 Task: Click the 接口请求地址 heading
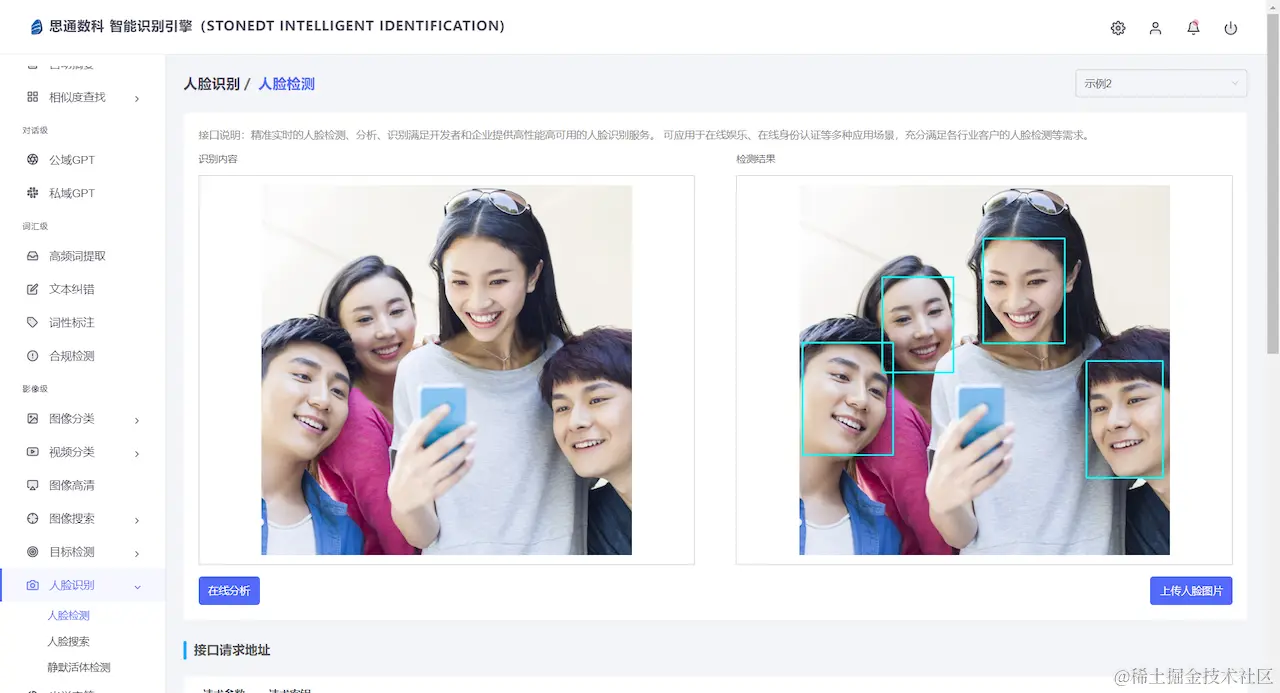point(232,650)
